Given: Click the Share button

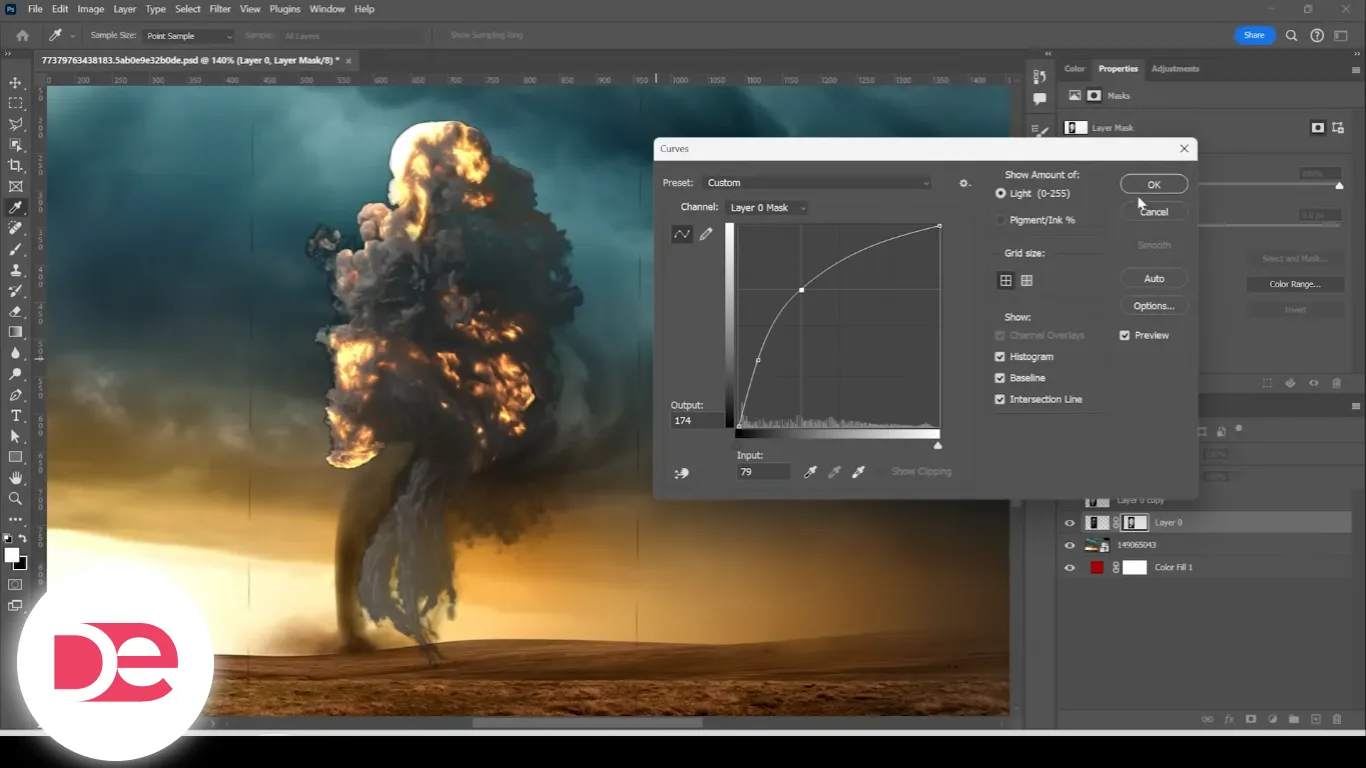Looking at the screenshot, I should pyautogui.click(x=1254, y=36).
